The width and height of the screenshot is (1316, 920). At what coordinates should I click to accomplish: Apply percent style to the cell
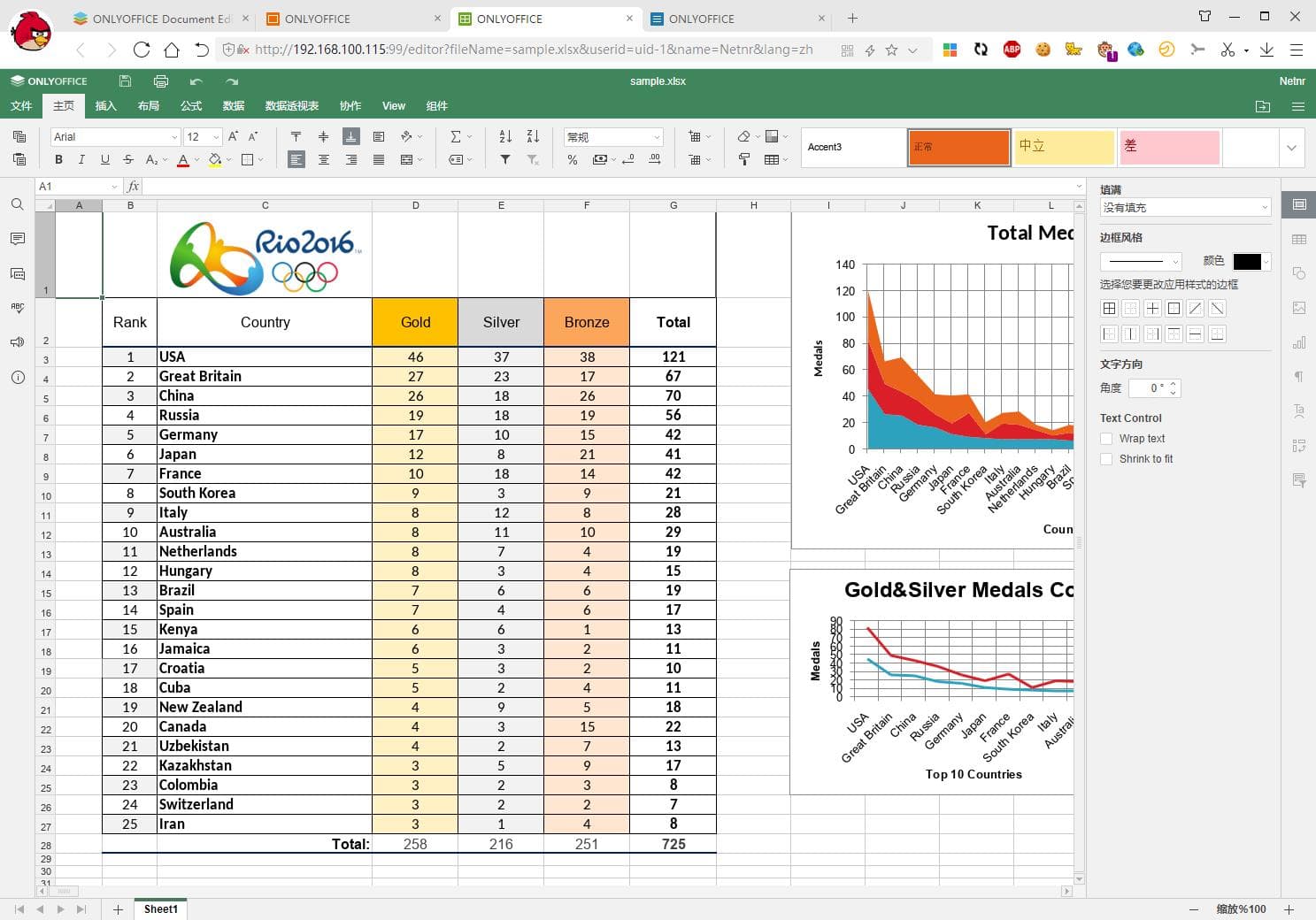[x=573, y=160]
